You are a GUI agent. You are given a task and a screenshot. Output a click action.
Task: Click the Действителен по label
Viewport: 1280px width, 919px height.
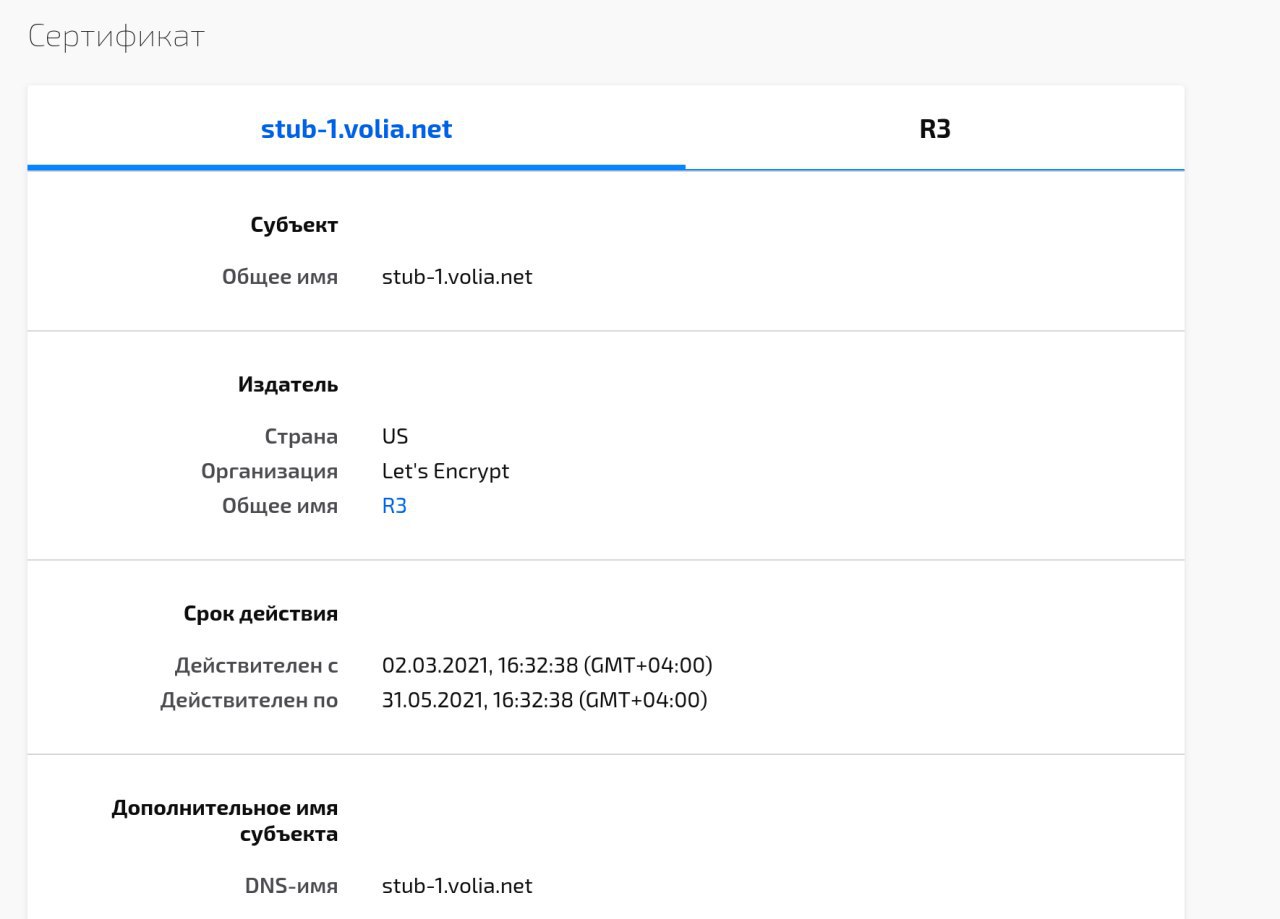[249, 700]
